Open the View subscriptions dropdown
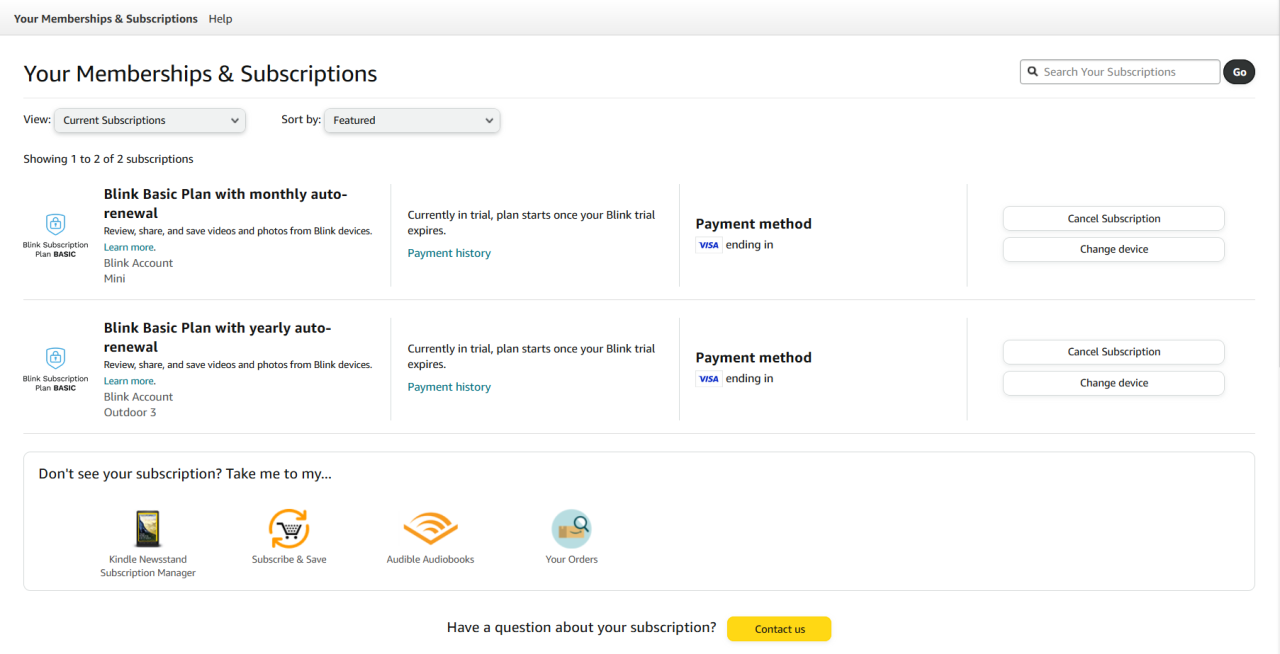 tap(148, 120)
